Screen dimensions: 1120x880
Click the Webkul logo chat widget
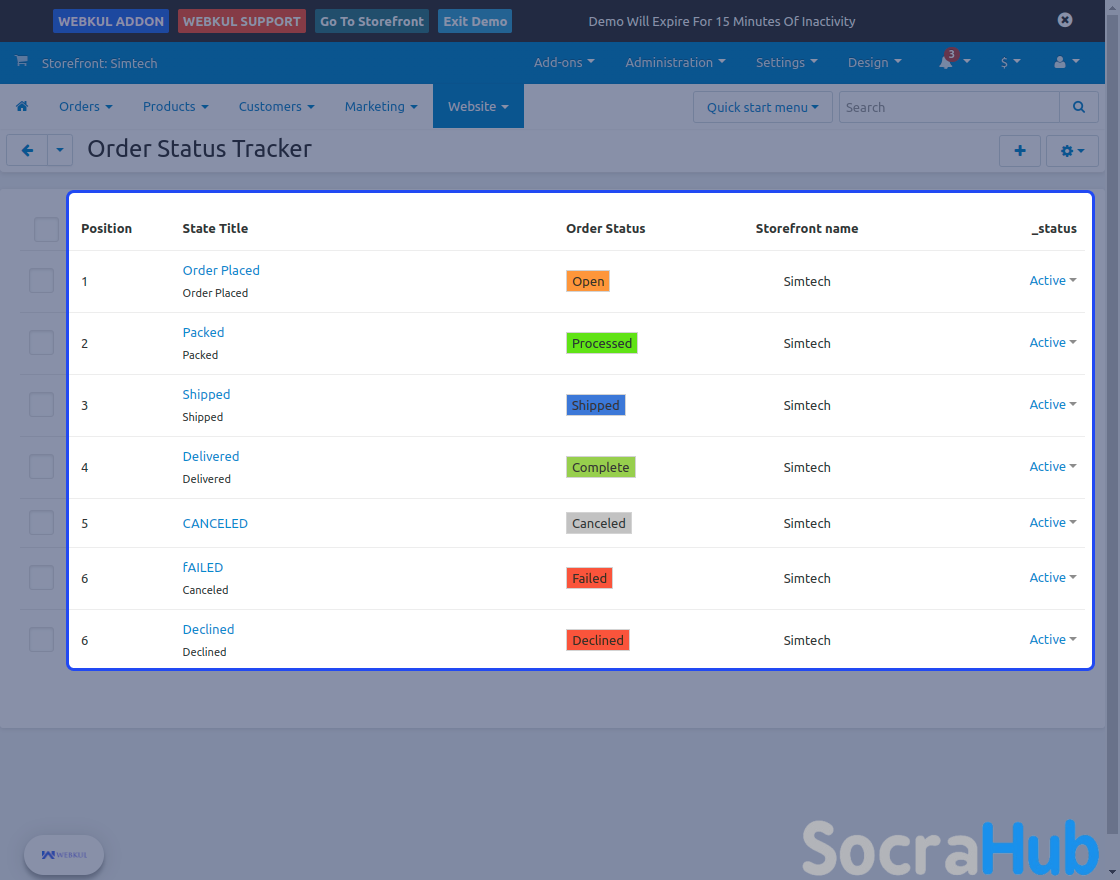click(x=64, y=855)
